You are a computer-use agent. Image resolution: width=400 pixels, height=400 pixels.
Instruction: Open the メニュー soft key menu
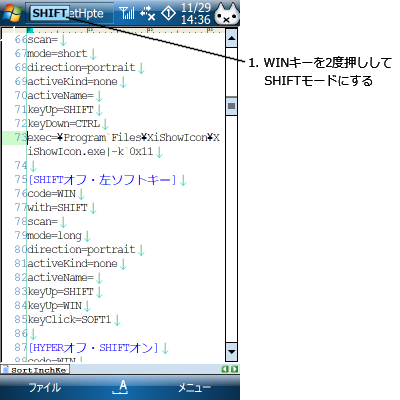point(194,387)
